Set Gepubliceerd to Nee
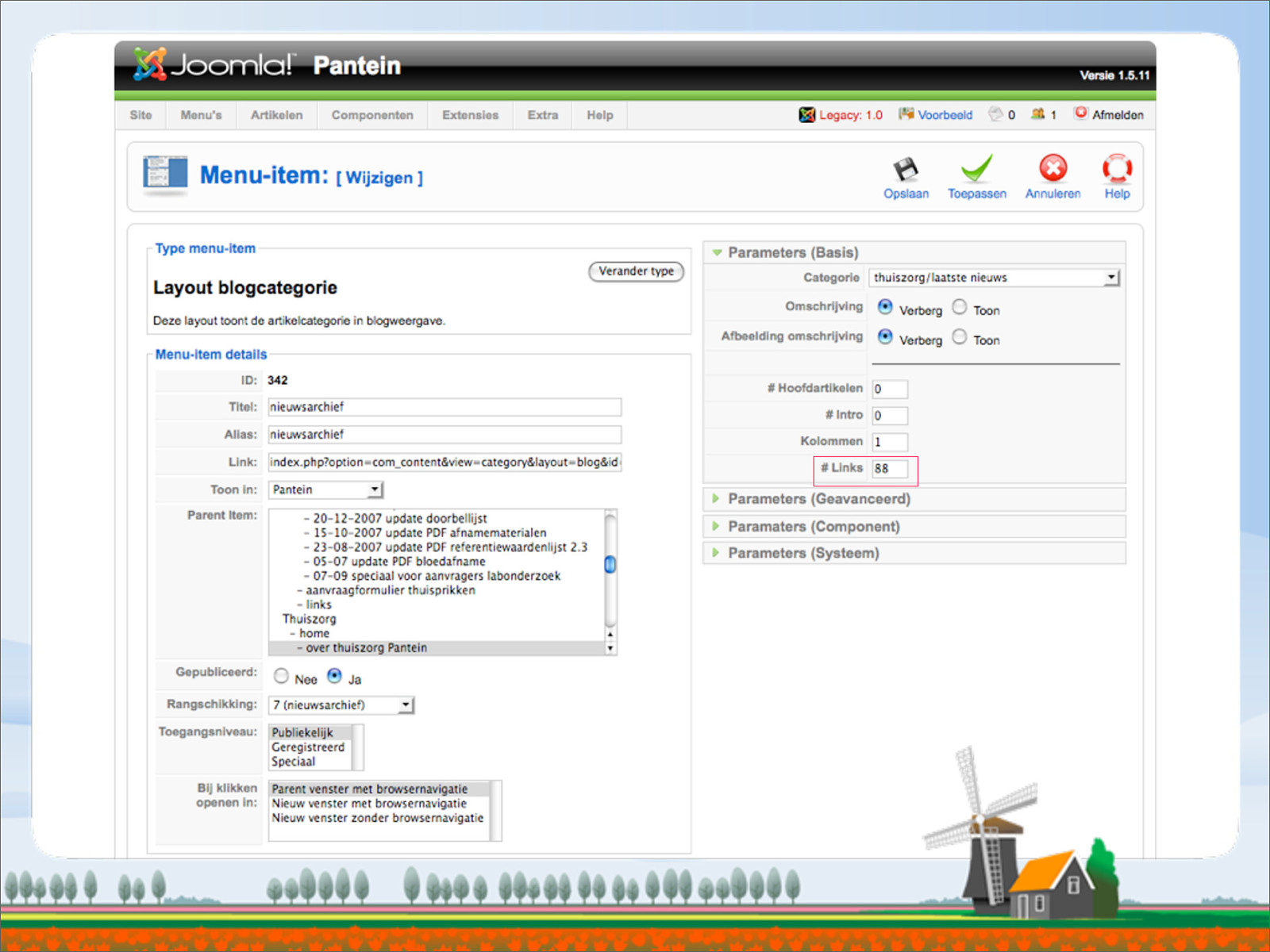 pyautogui.click(x=281, y=676)
